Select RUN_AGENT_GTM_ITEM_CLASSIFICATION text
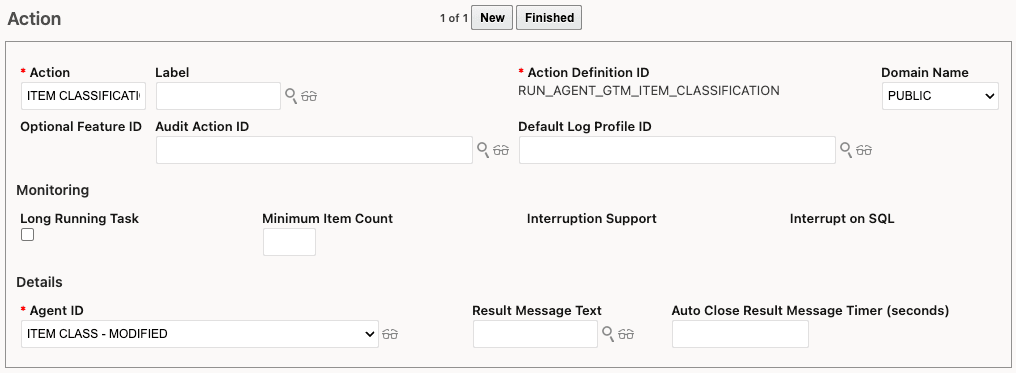1016x373 pixels. (x=649, y=91)
